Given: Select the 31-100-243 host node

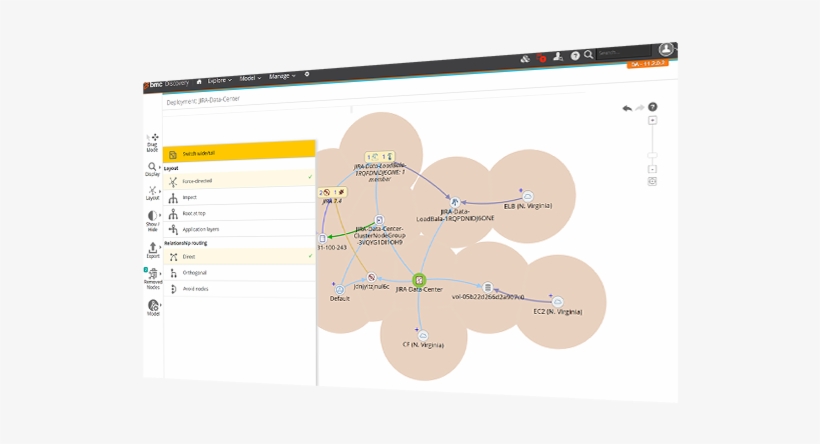Looking at the screenshot, I should (322, 238).
